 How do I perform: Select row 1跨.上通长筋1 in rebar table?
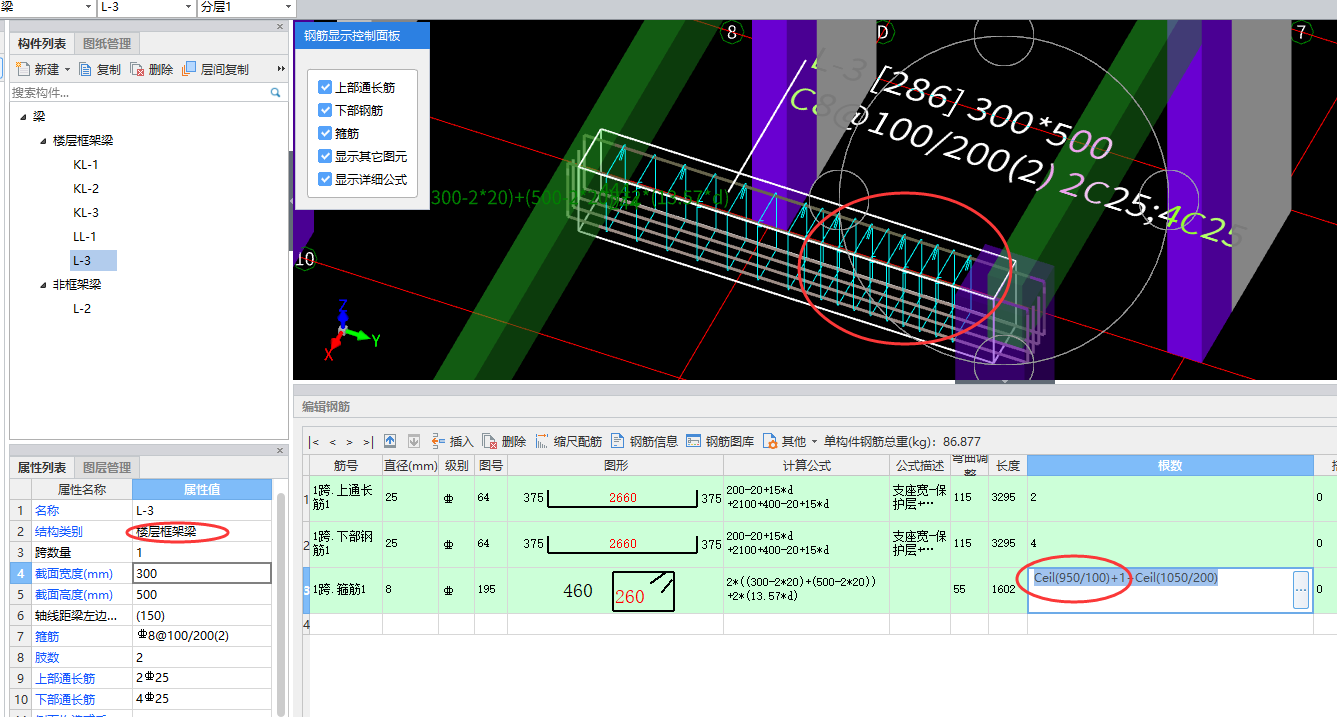pos(345,498)
